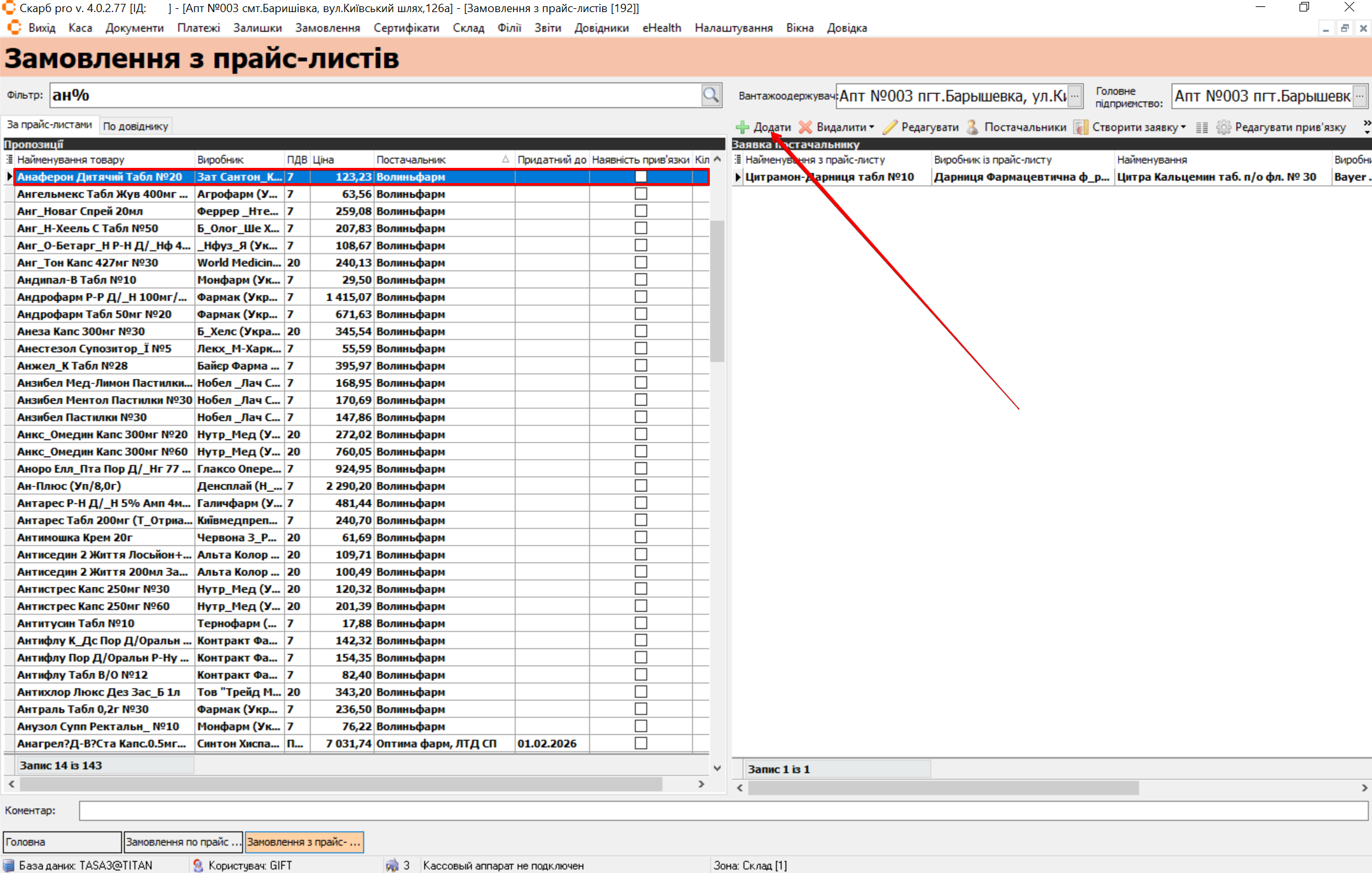Open the Довідники menu
The image size is (1372, 873).
(x=601, y=28)
